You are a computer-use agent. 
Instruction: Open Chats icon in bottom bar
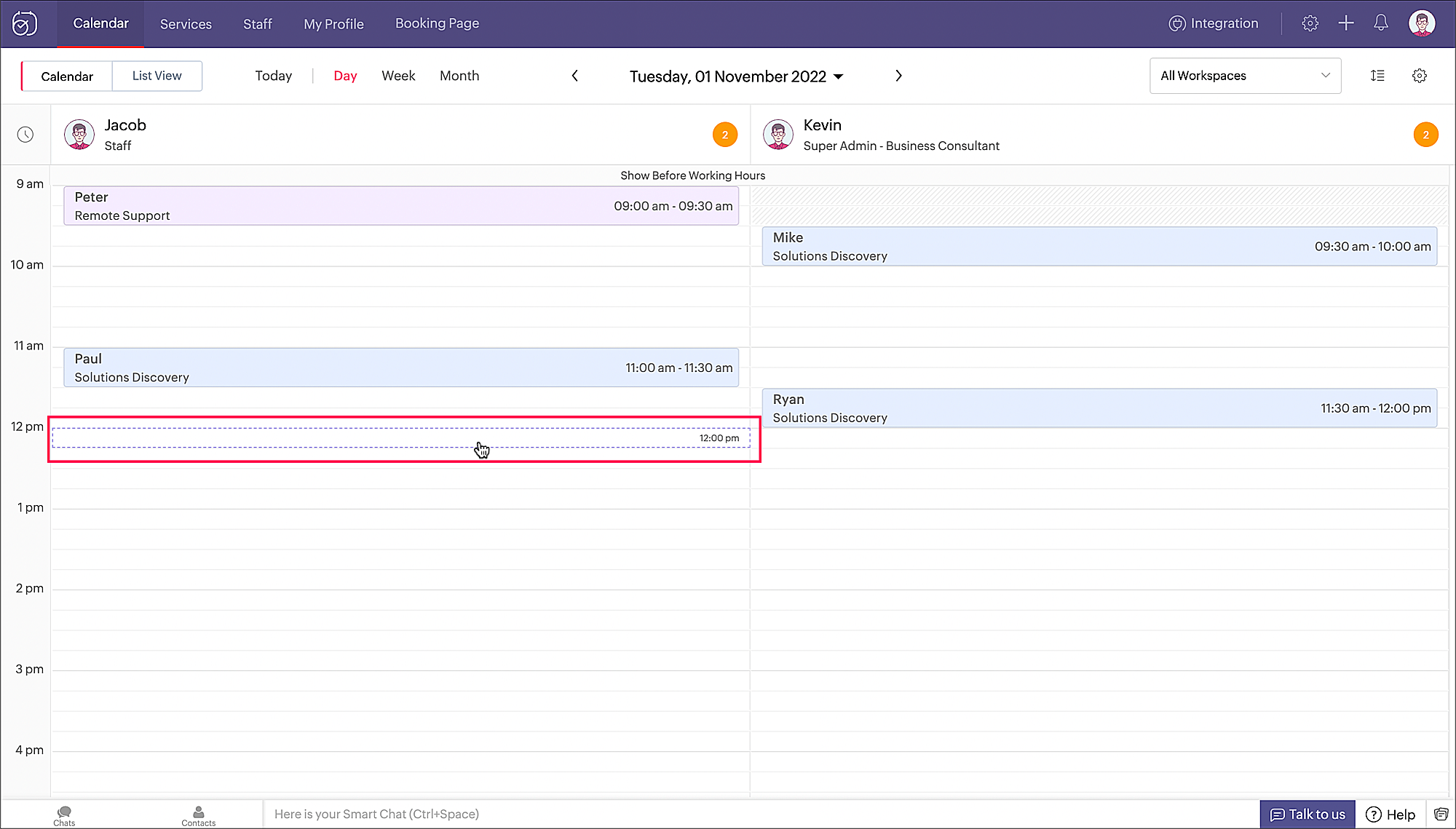tap(64, 815)
